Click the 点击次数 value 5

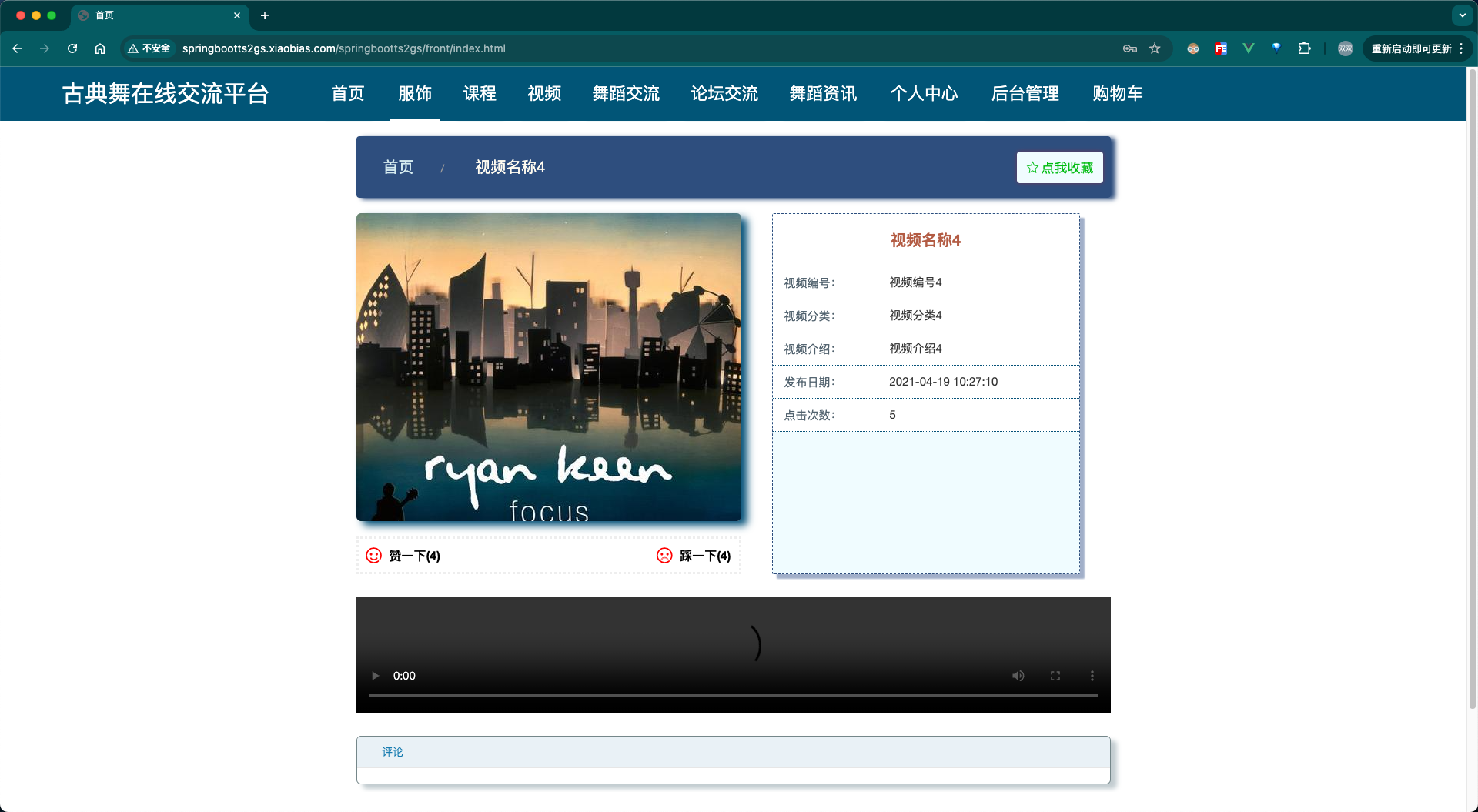[x=892, y=415]
